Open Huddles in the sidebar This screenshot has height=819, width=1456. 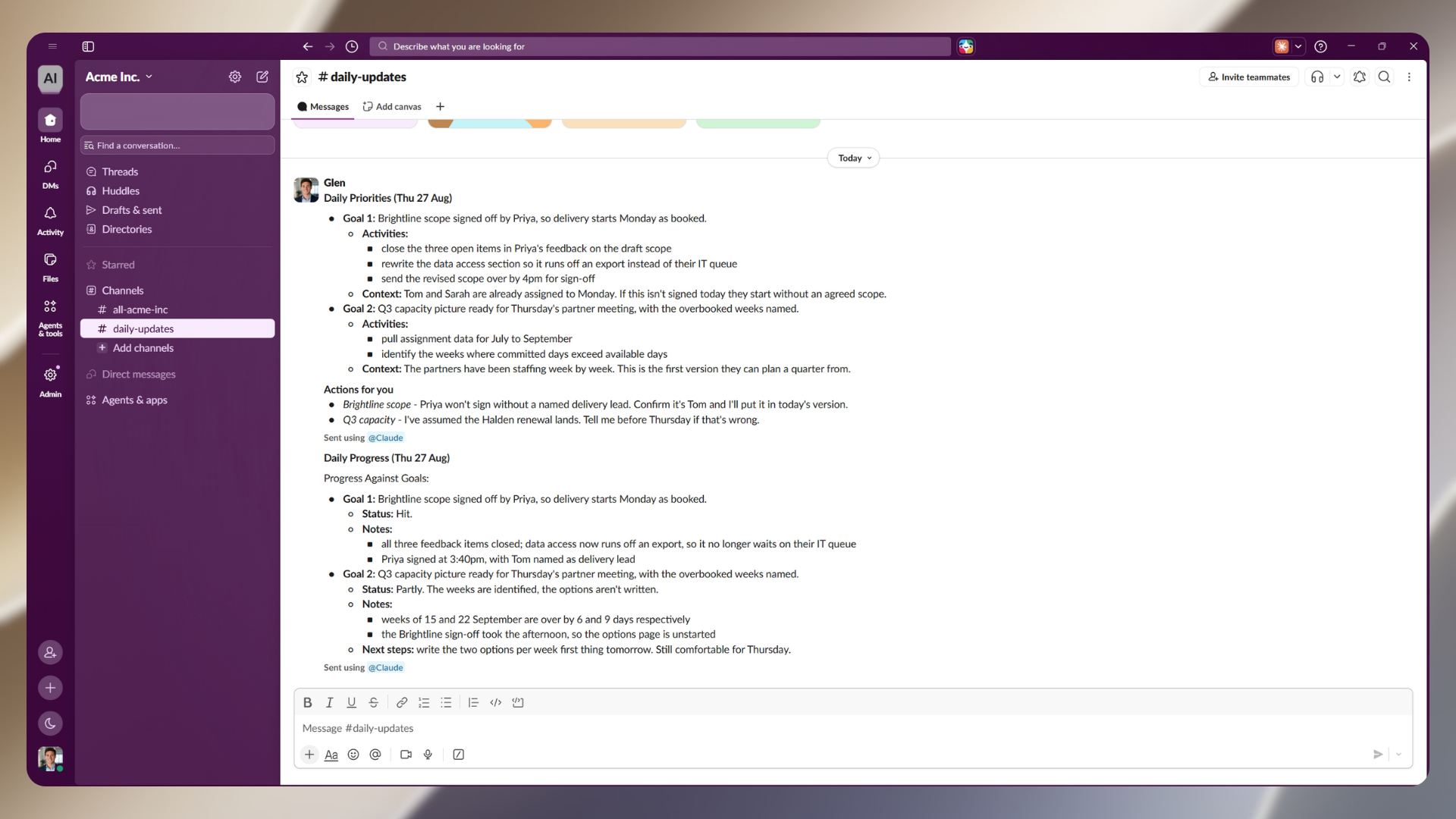(177, 191)
